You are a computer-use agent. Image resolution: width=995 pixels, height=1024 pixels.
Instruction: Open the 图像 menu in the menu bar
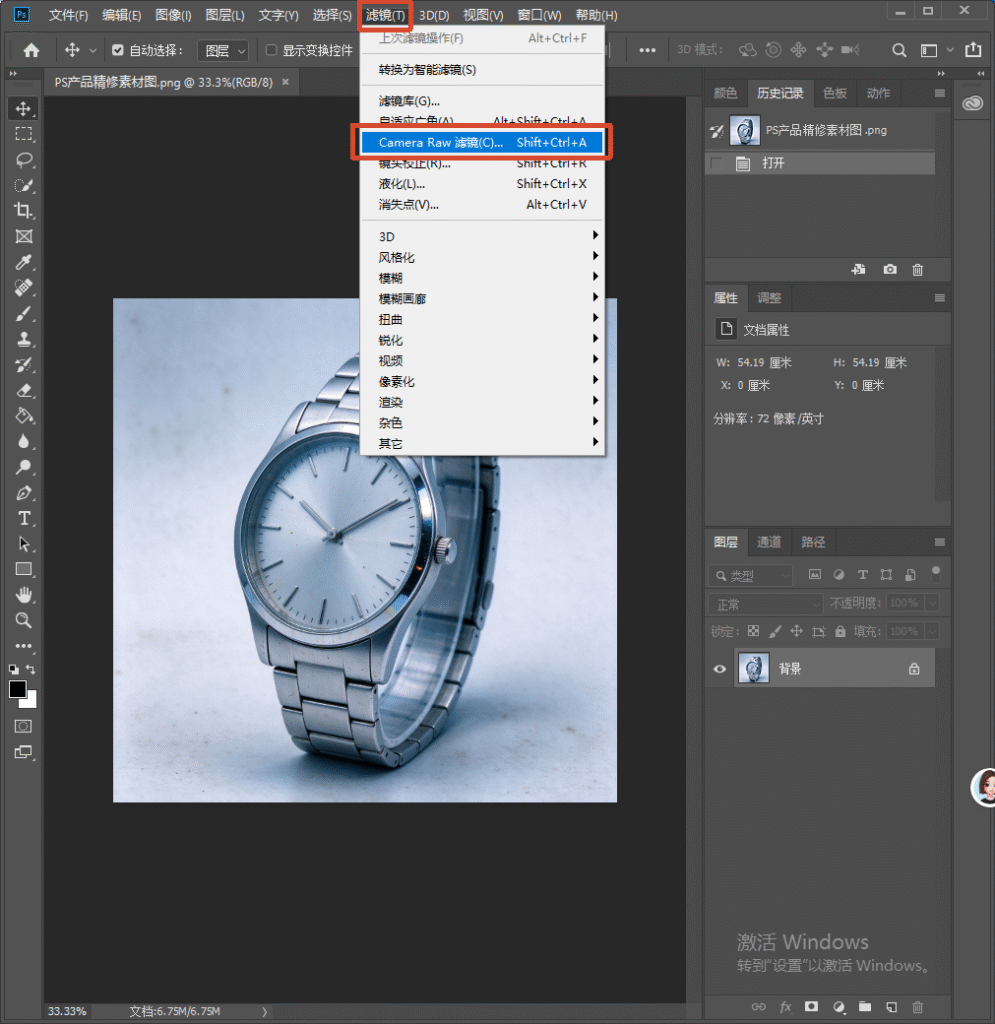click(x=173, y=14)
